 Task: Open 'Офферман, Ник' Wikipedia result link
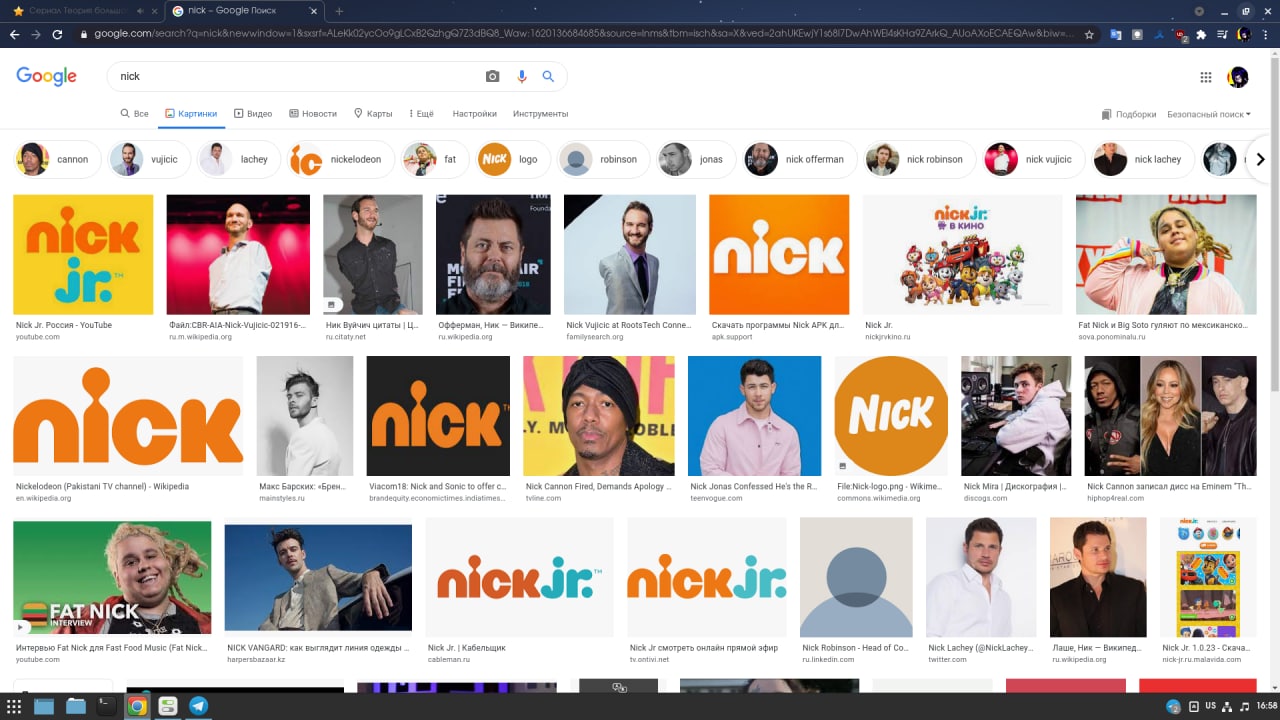pos(491,325)
